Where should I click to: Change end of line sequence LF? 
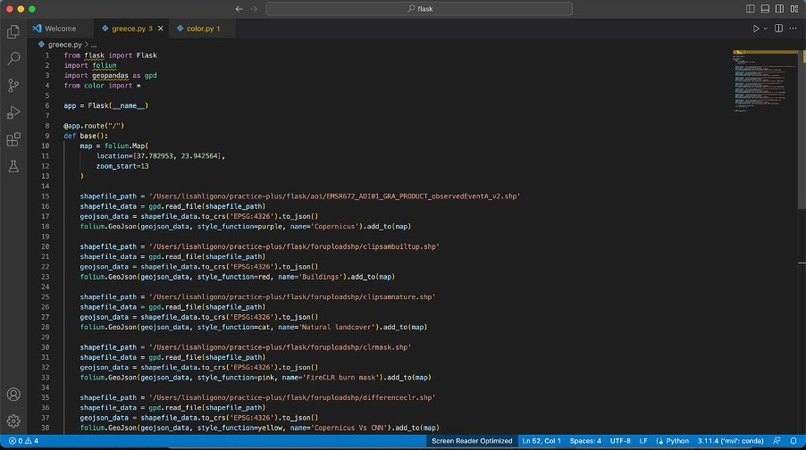pyautogui.click(x=643, y=441)
